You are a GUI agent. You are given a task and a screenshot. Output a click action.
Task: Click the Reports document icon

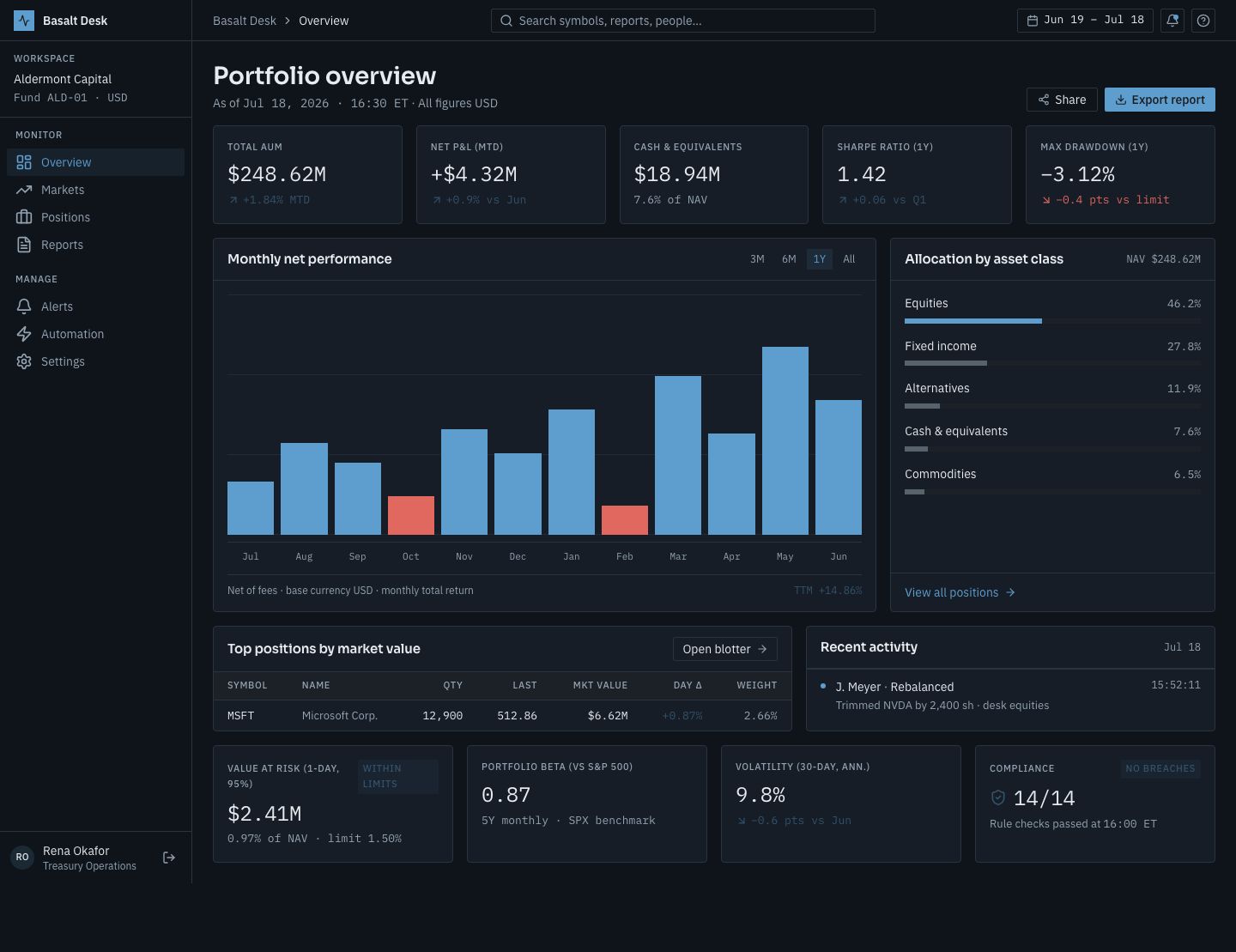(24, 245)
